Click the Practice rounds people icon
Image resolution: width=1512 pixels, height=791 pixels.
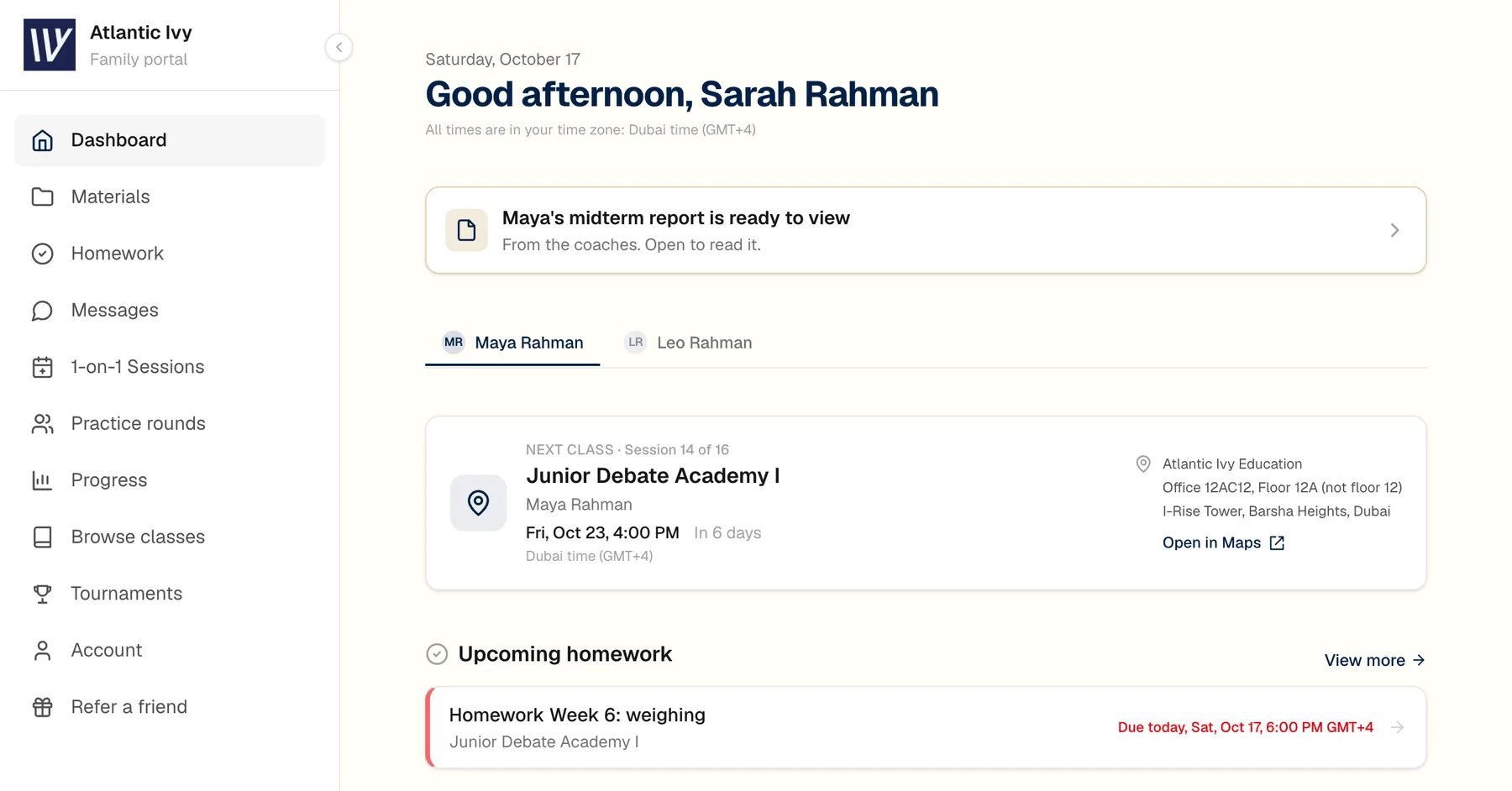(42, 423)
